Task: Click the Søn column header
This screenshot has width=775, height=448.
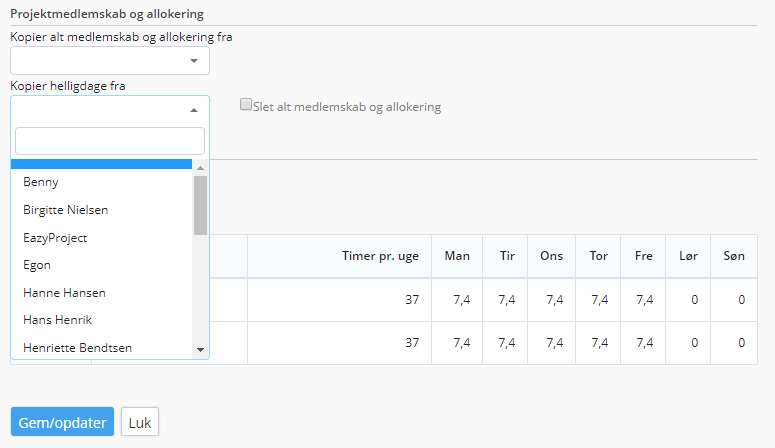Action: click(x=734, y=256)
